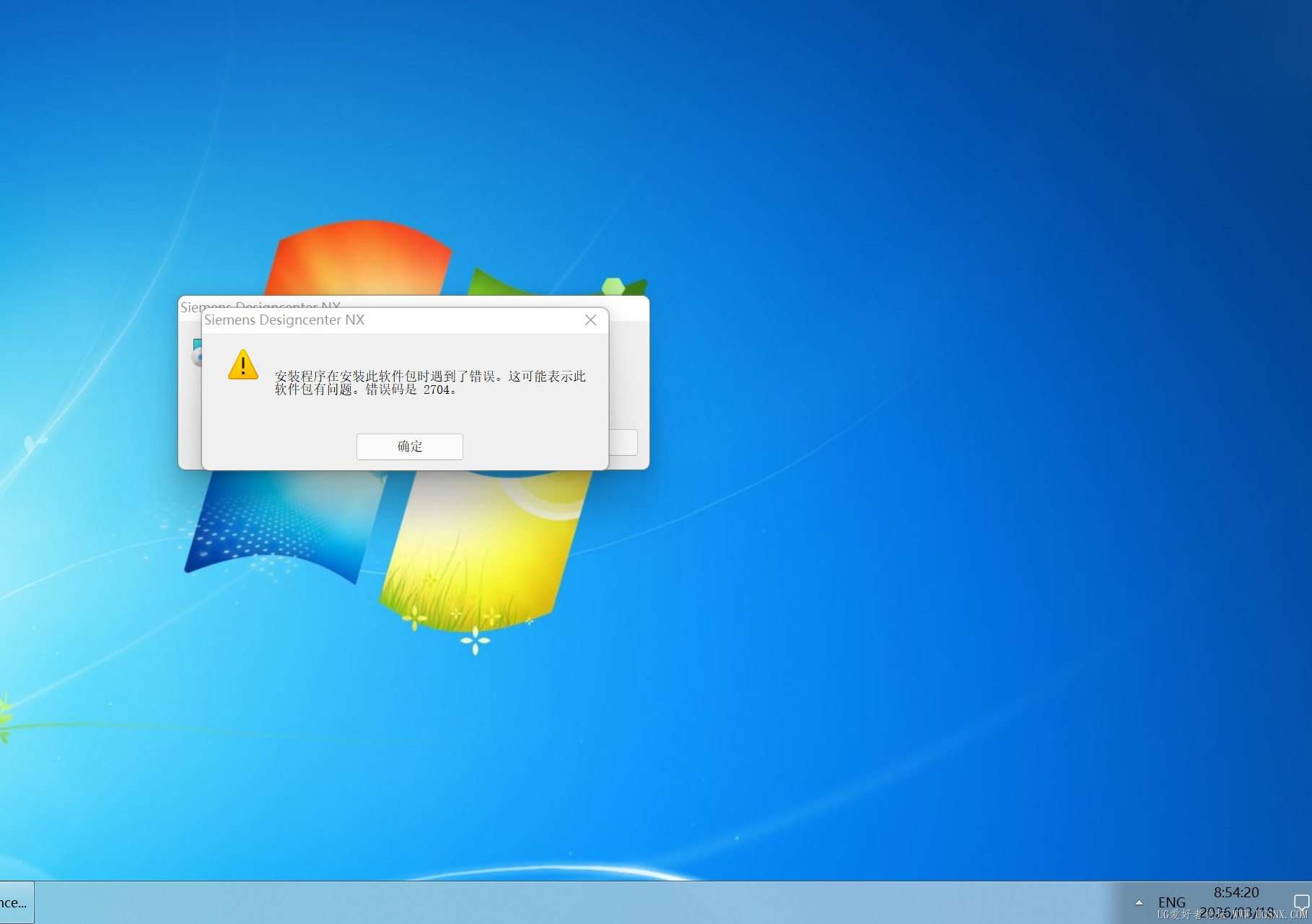
Task: Close the front Siemens Designcenter NX error dialog
Action: [590, 320]
